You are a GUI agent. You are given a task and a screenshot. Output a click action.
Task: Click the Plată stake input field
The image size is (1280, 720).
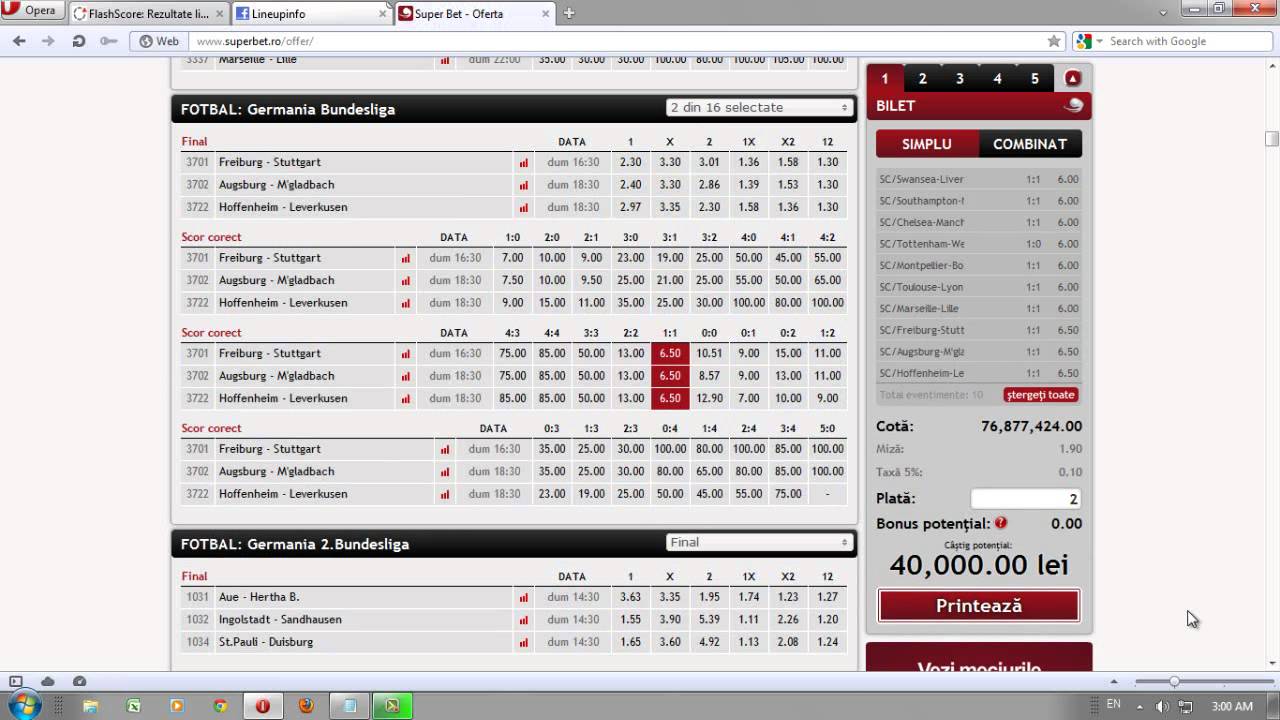tap(1026, 499)
